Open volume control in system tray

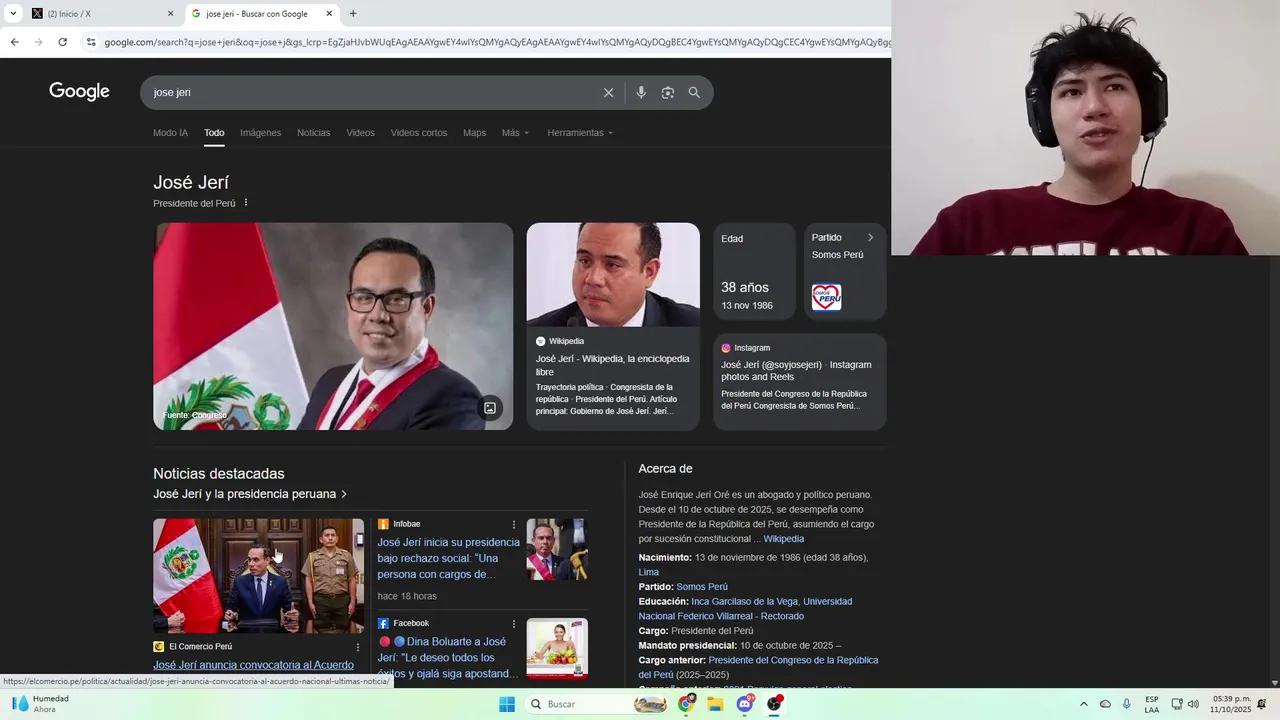(1193, 704)
